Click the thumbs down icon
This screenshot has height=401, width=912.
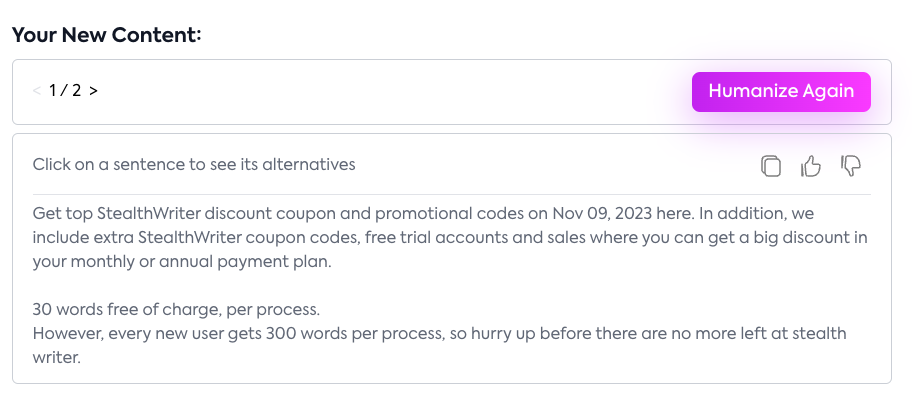(x=851, y=166)
